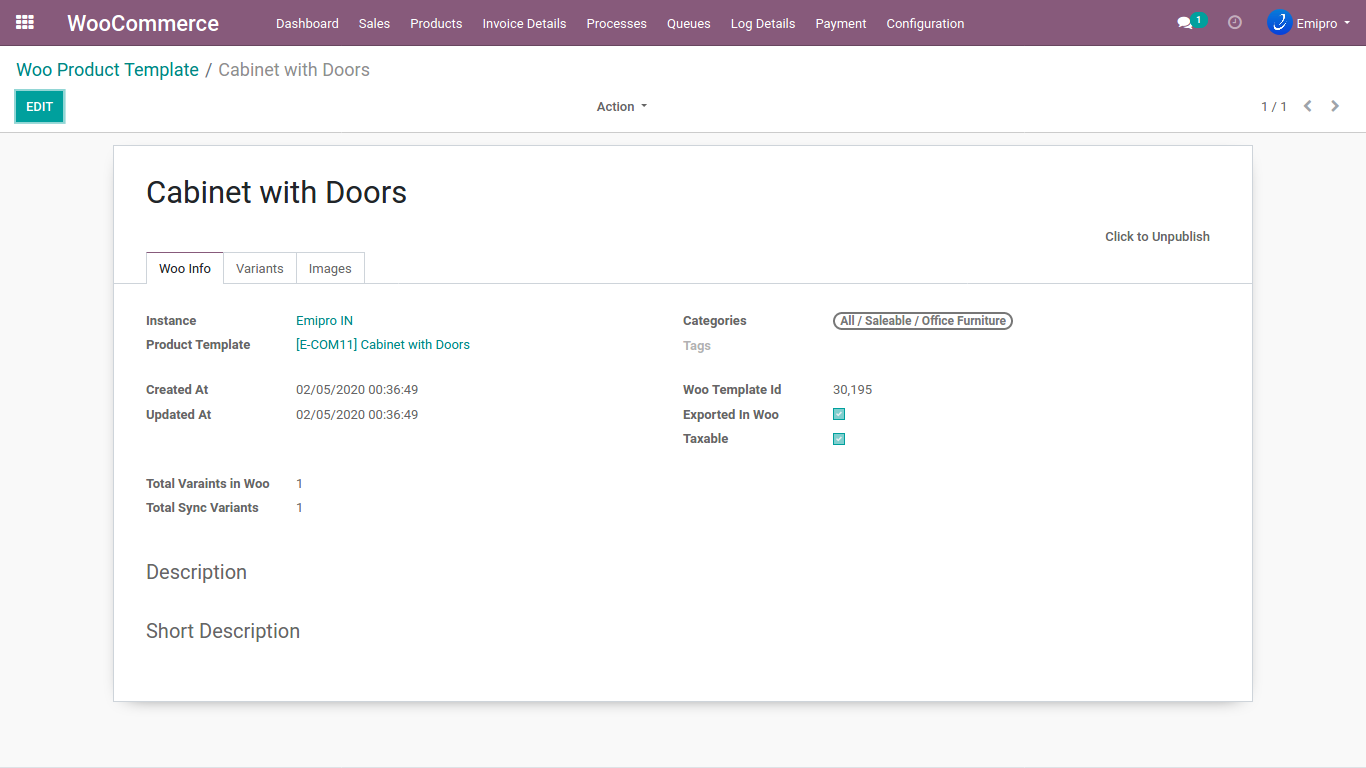This screenshot has height=768, width=1366.
Task: Open the [E-COM11] Cabinet with Doors link
Action: (383, 345)
